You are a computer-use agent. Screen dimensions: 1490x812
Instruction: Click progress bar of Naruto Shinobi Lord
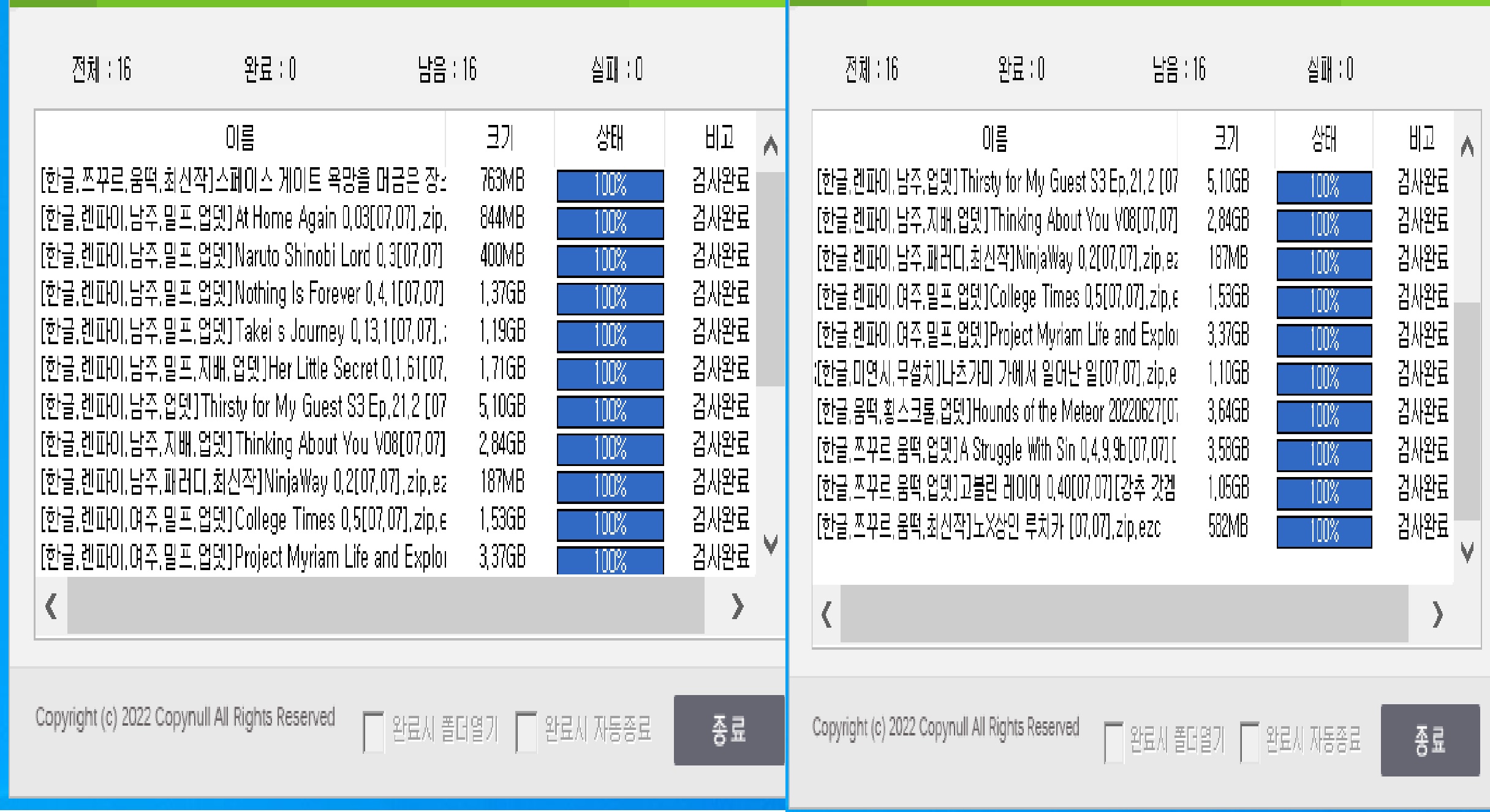tap(610, 260)
